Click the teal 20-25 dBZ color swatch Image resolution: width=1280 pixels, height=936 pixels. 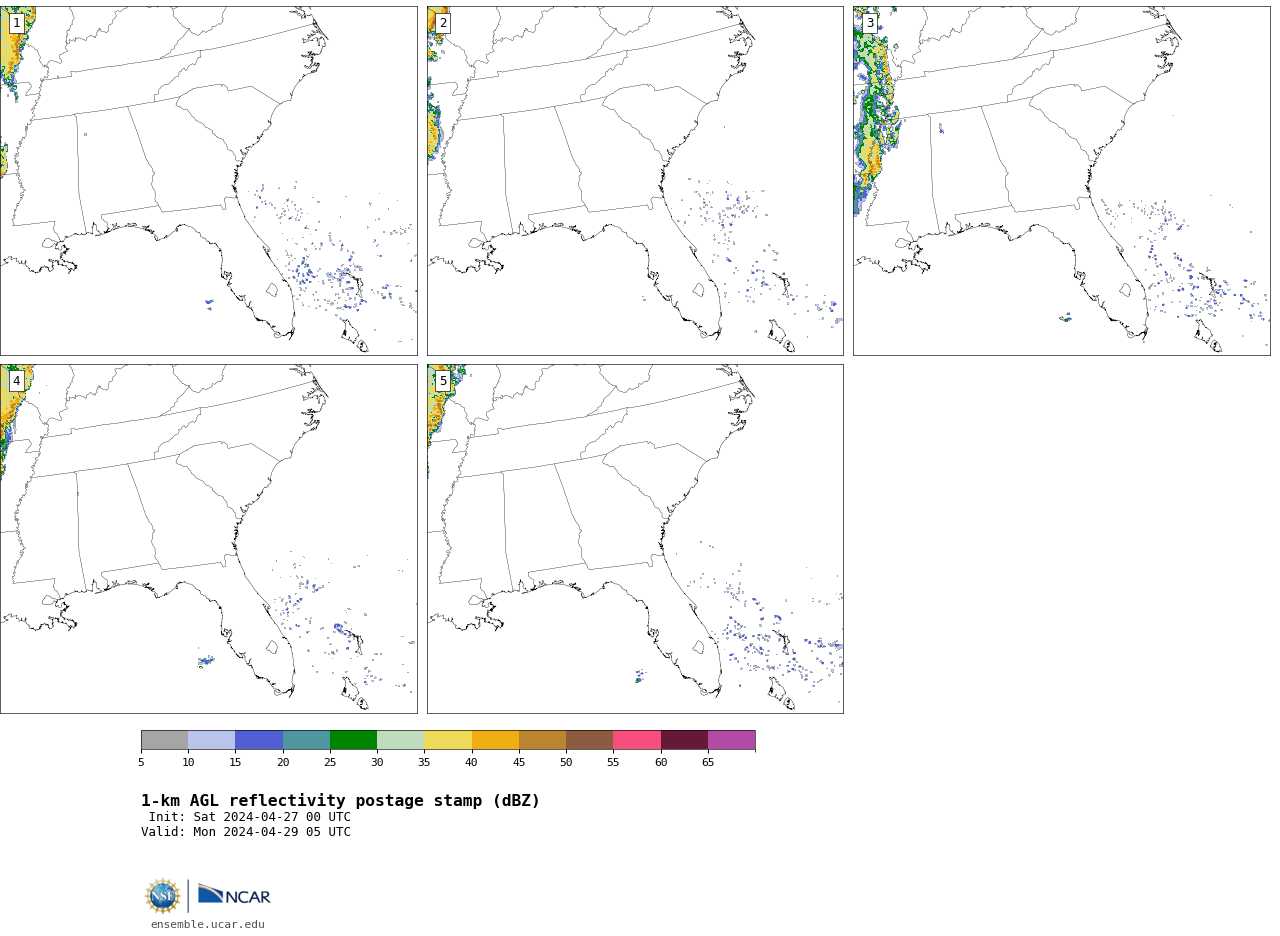pyautogui.click(x=306, y=740)
